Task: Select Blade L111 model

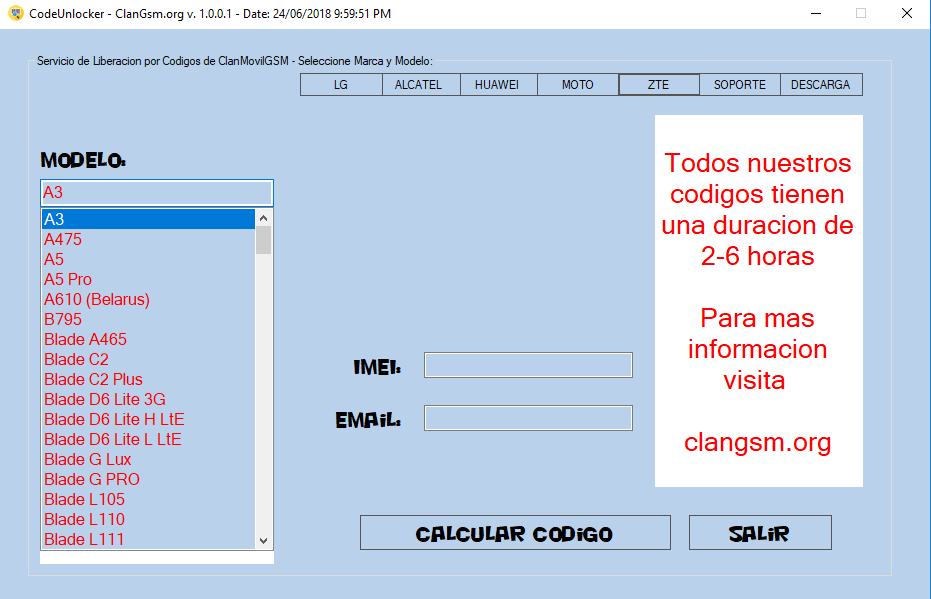Action: [x=148, y=539]
